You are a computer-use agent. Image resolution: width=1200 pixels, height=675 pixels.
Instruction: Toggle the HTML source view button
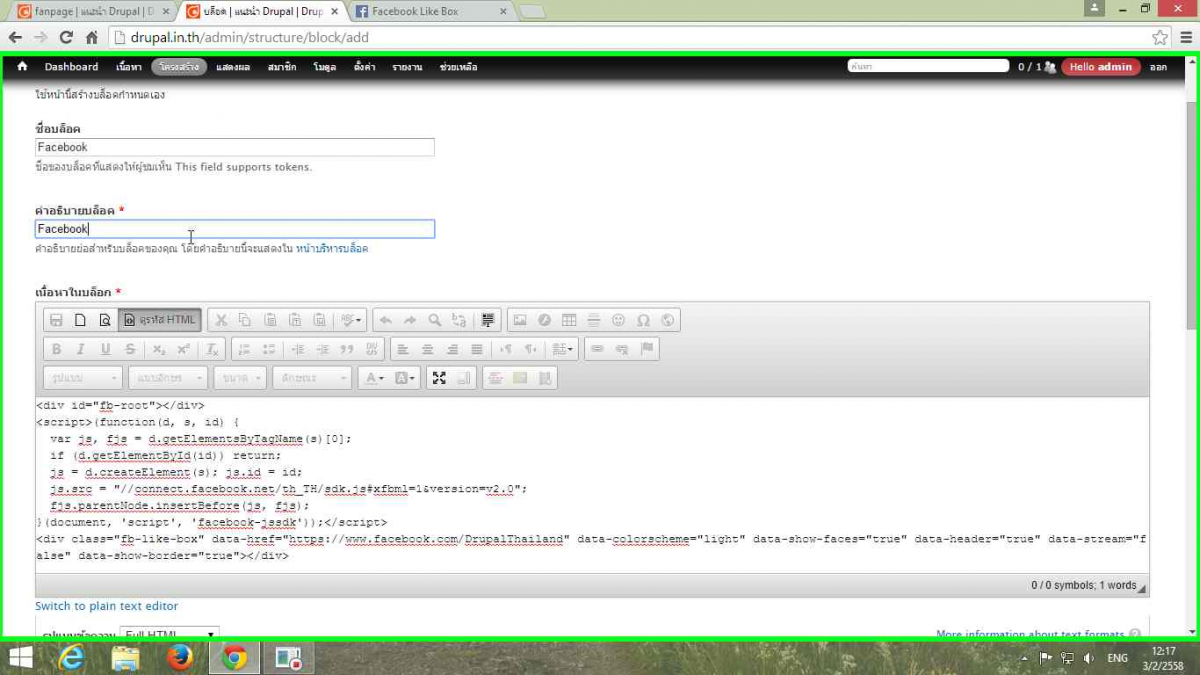pyautogui.click(x=160, y=320)
